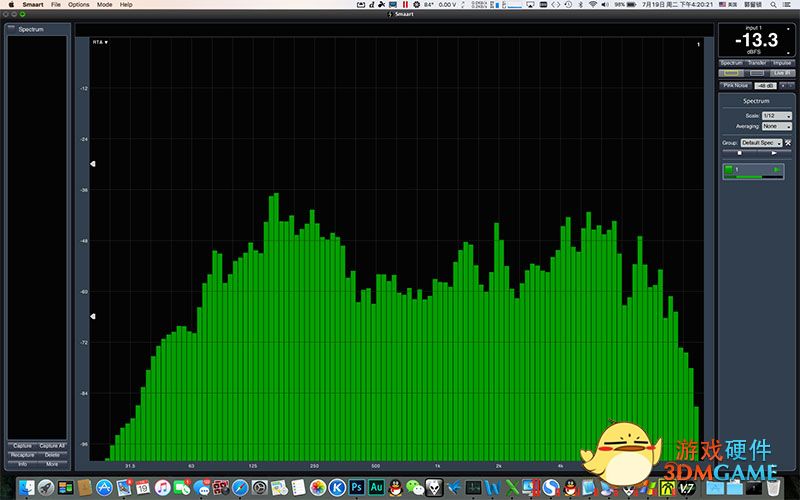Toggle the Live IR display
800x500 pixels.
pyautogui.click(x=782, y=73)
